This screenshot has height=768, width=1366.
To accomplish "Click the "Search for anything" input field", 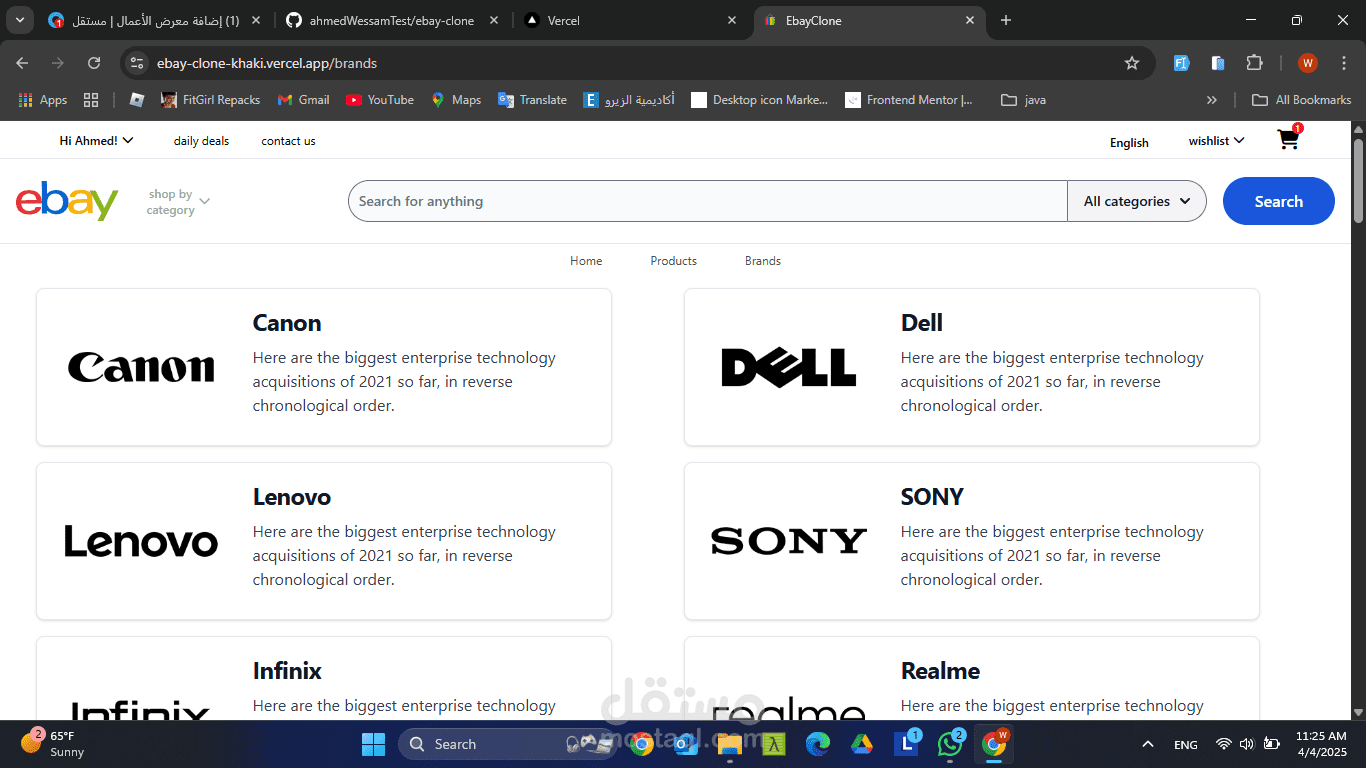I will pyautogui.click(x=708, y=201).
